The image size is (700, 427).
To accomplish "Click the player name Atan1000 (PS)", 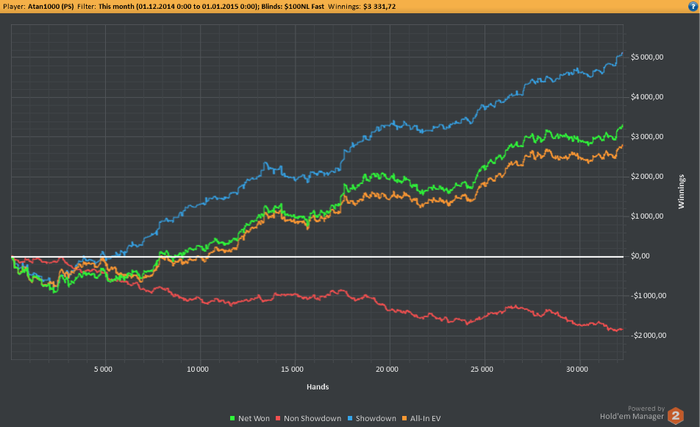I will (x=50, y=6).
